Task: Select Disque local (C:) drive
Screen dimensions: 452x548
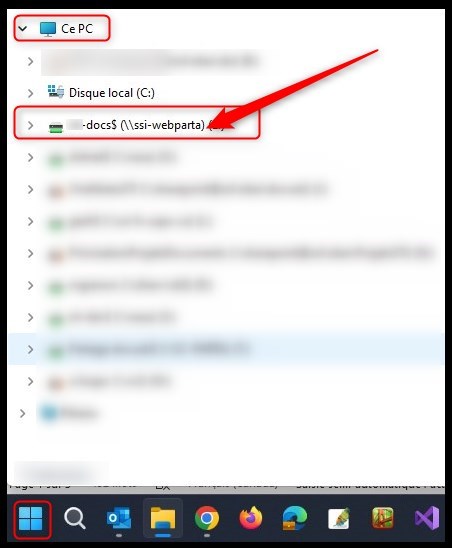Action: point(101,93)
